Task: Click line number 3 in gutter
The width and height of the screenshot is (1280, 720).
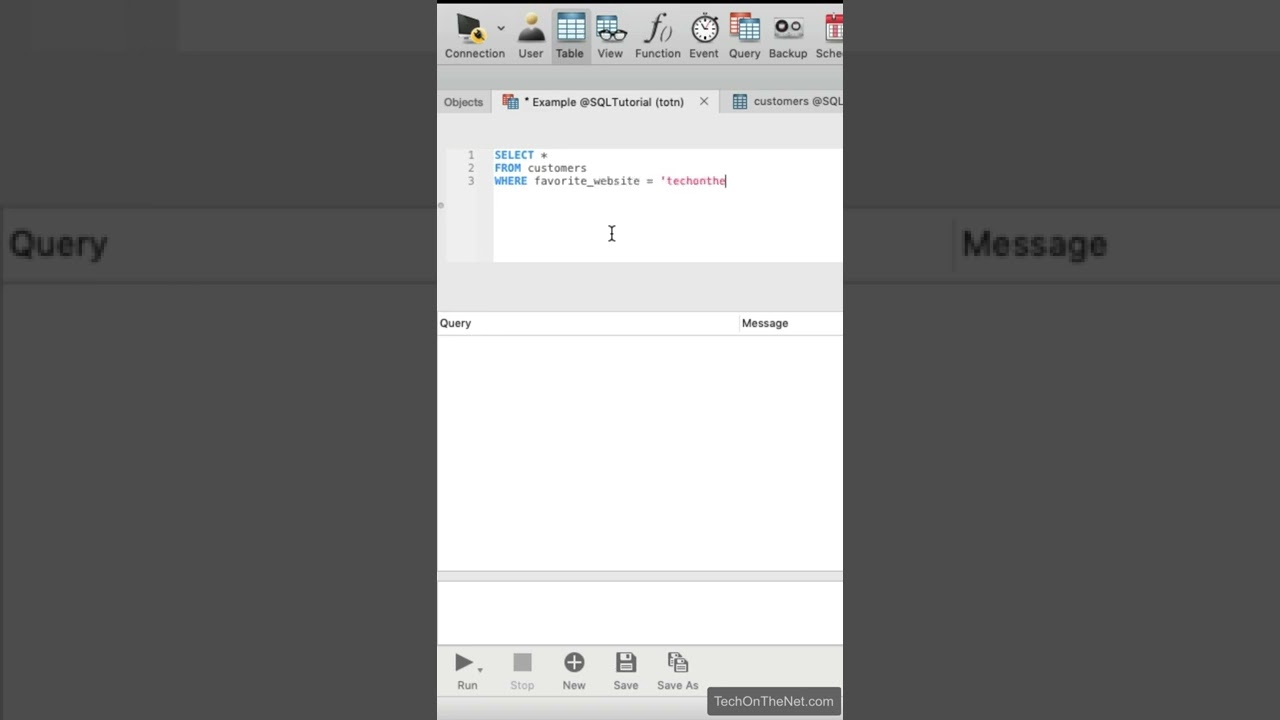Action: click(471, 181)
